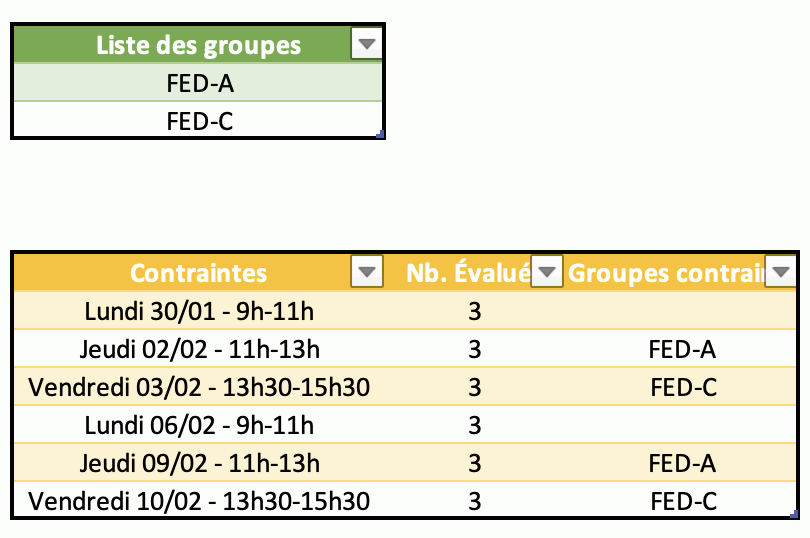The image size is (810, 538).
Task: Select the FED-A cell in the Jeudi 02/02 row
Action: coord(682,349)
